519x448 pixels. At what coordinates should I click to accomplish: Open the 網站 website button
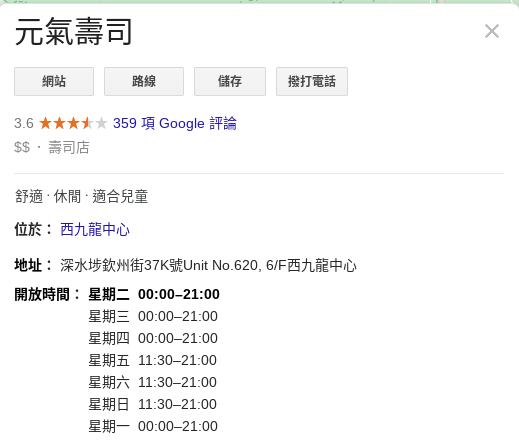coord(54,82)
